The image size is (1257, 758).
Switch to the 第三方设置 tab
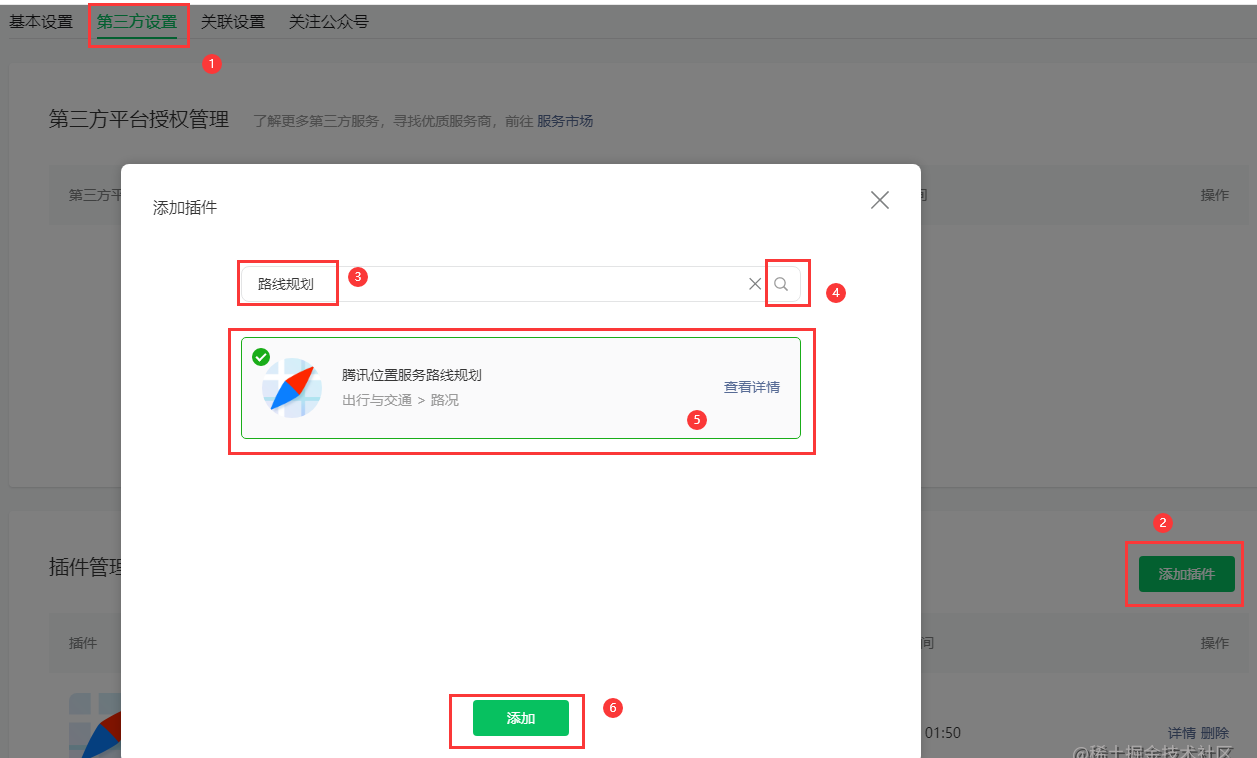(x=137, y=21)
